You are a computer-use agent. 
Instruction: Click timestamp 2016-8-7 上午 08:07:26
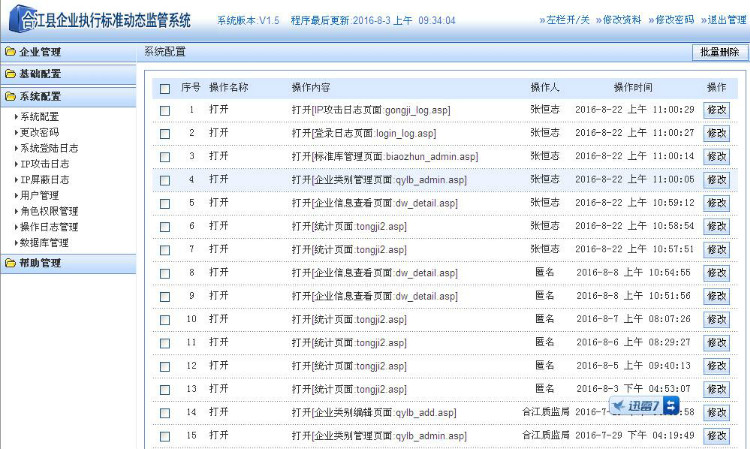tap(633, 319)
